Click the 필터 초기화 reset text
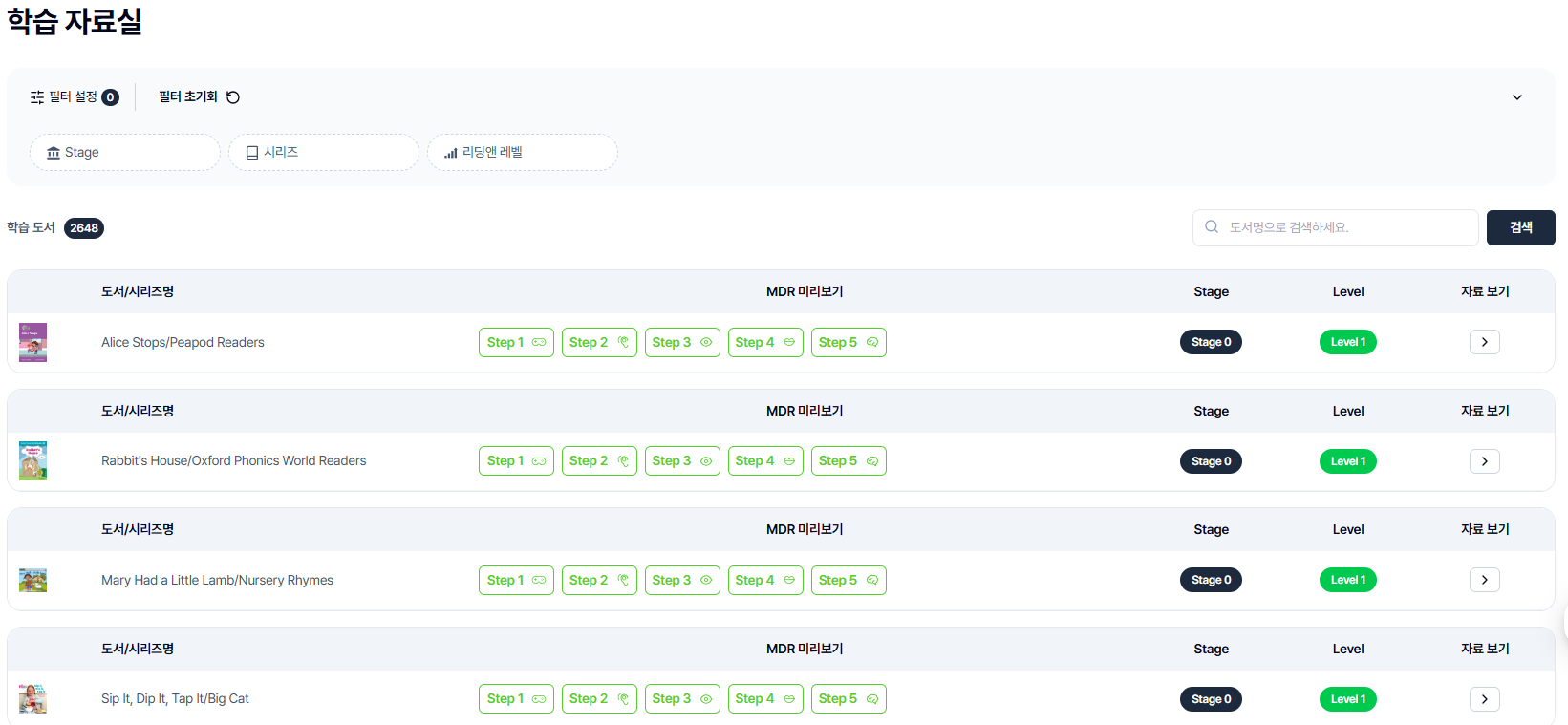The height and width of the screenshot is (725, 1568). [188, 97]
